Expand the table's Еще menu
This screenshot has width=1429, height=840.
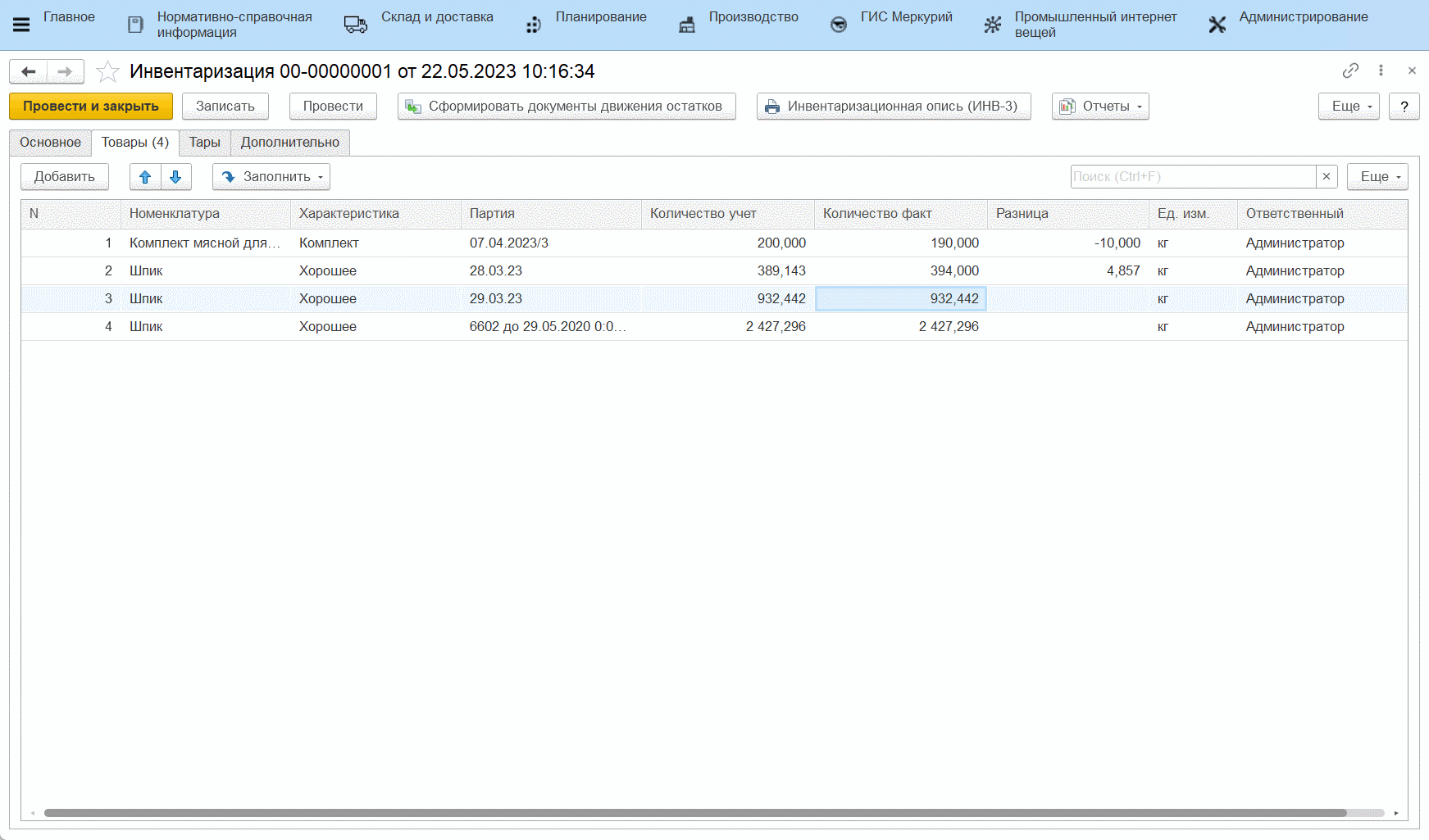pyautogui.click(x=1377, y=177)
